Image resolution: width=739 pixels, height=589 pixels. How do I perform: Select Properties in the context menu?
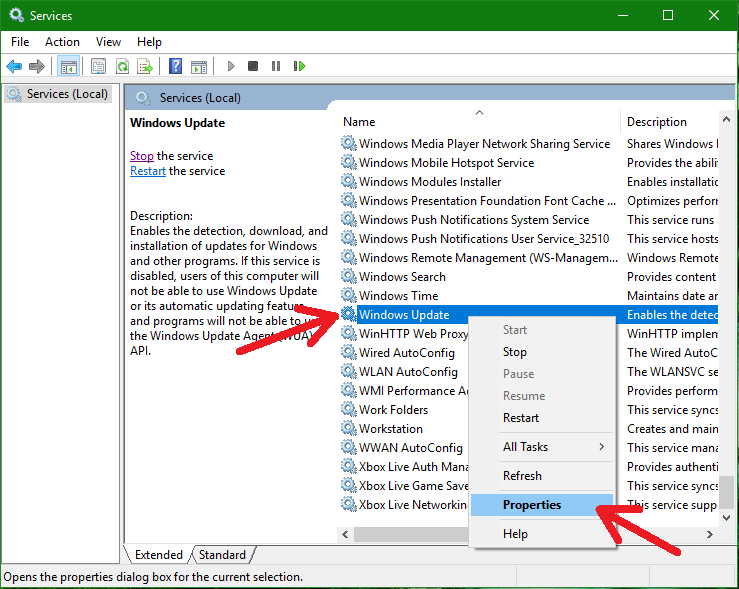[542, 505]
